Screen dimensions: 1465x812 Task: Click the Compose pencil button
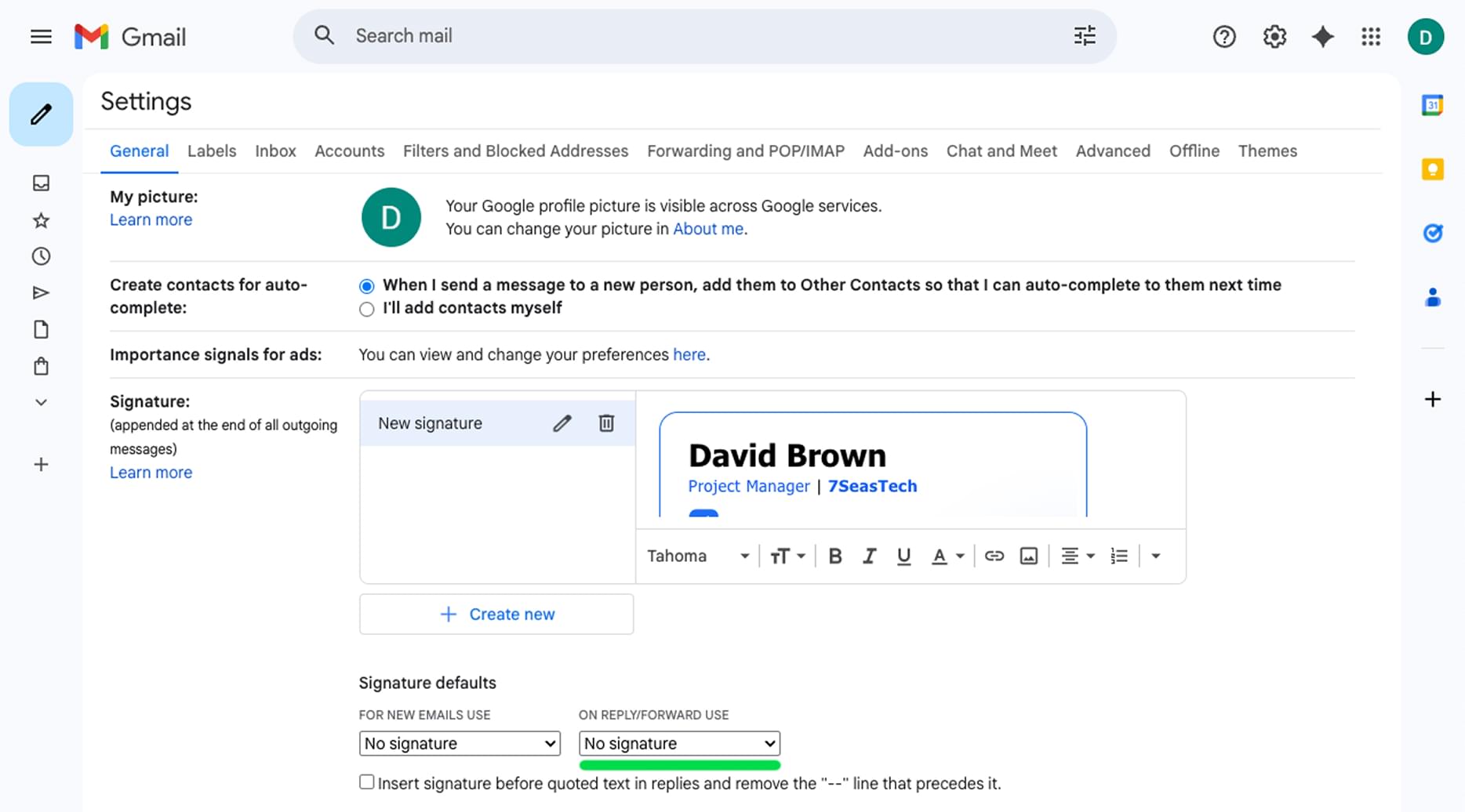[x=41, y=114]
